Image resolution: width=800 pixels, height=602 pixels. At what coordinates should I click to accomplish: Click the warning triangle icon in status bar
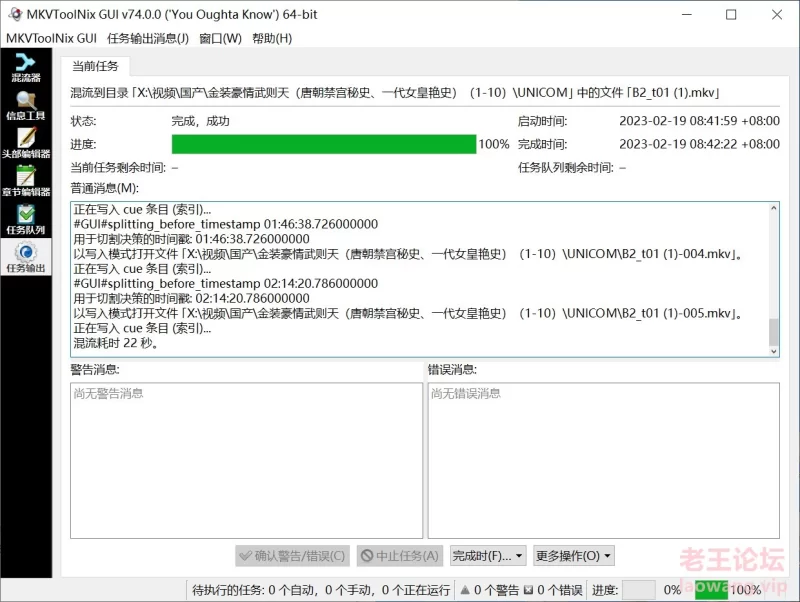coord(465,590)
